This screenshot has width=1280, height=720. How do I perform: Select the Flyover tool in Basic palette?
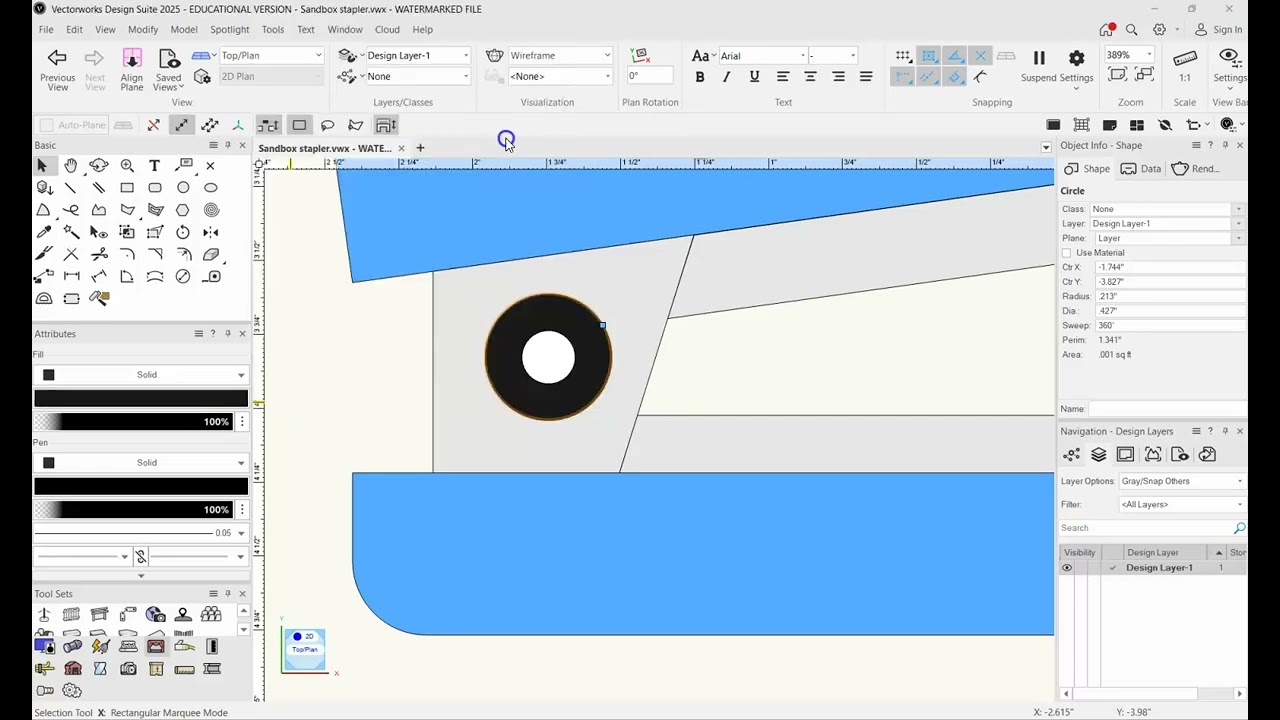[x=99, y=166]
